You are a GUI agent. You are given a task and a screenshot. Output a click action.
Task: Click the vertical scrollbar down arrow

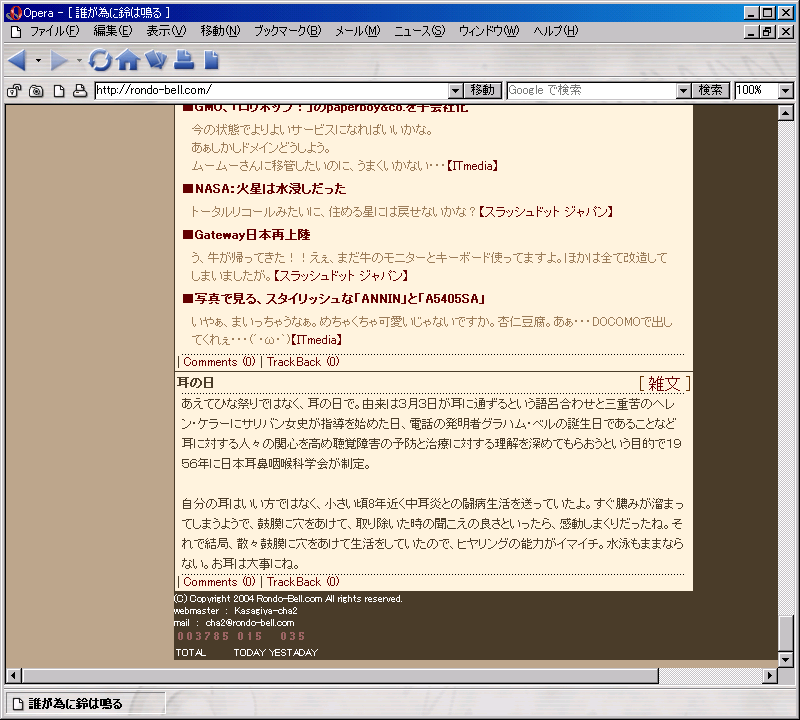pos(786,660)
